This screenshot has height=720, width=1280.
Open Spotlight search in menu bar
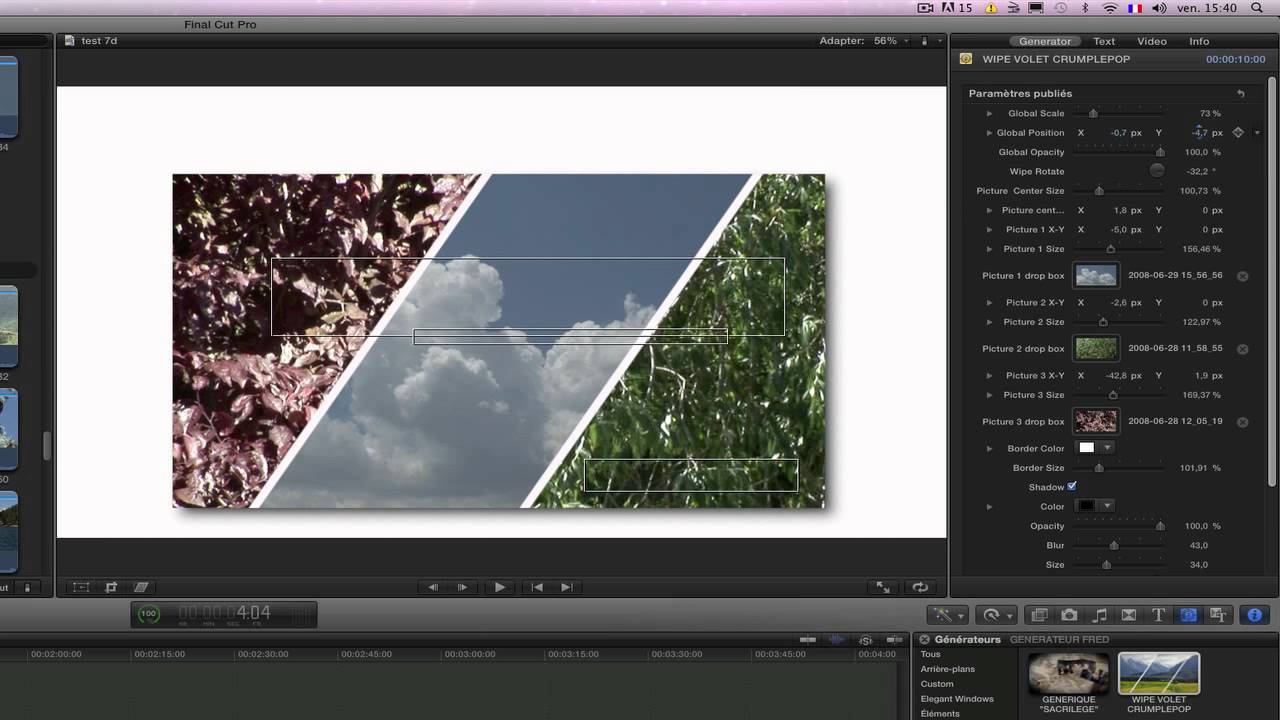click(x=1257, y=8)
